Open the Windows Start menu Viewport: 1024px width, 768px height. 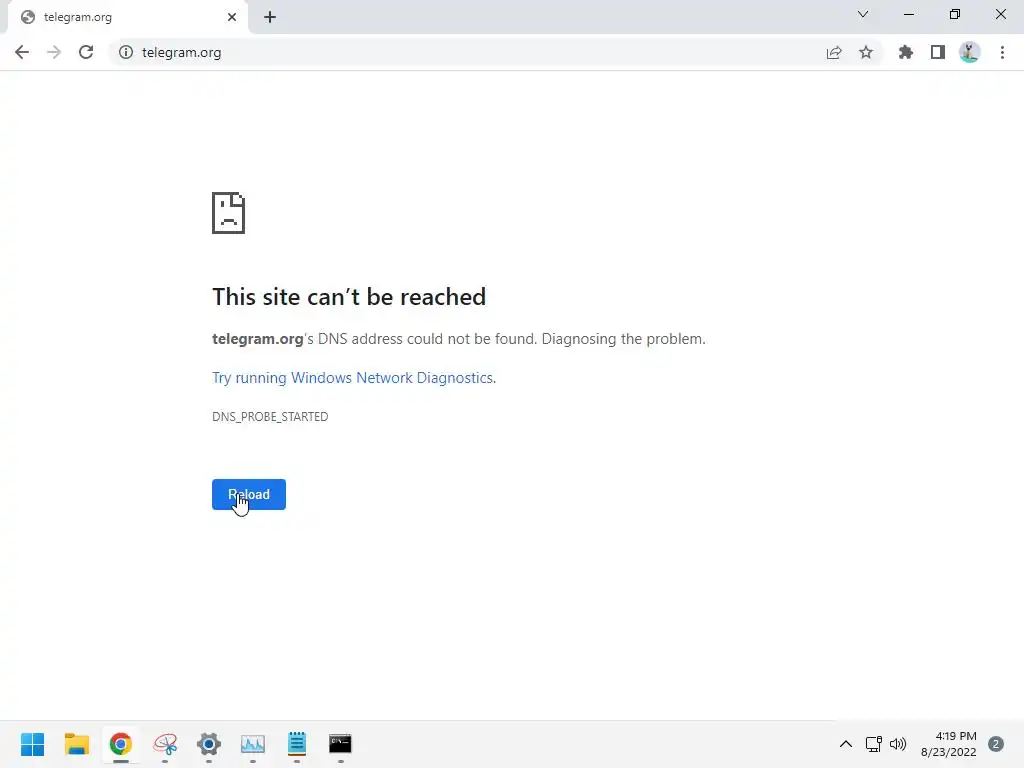coord(33,744)
